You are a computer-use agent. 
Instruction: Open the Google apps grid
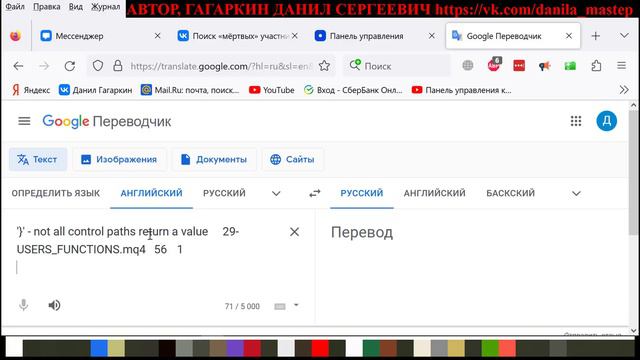[x=576, y=121]
